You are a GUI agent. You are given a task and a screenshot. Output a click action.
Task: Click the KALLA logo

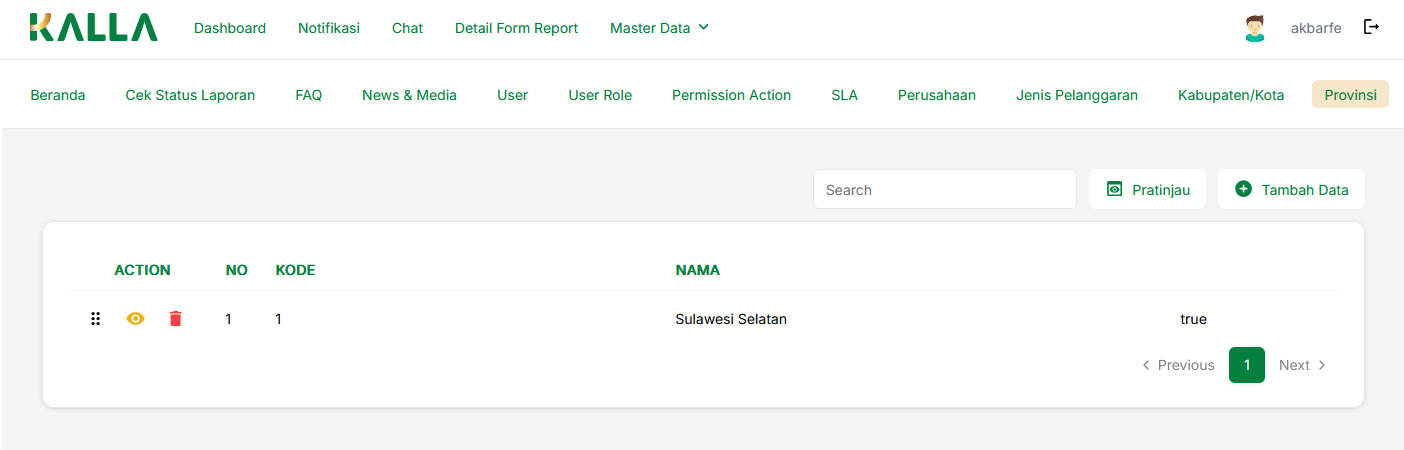[93, 28]
